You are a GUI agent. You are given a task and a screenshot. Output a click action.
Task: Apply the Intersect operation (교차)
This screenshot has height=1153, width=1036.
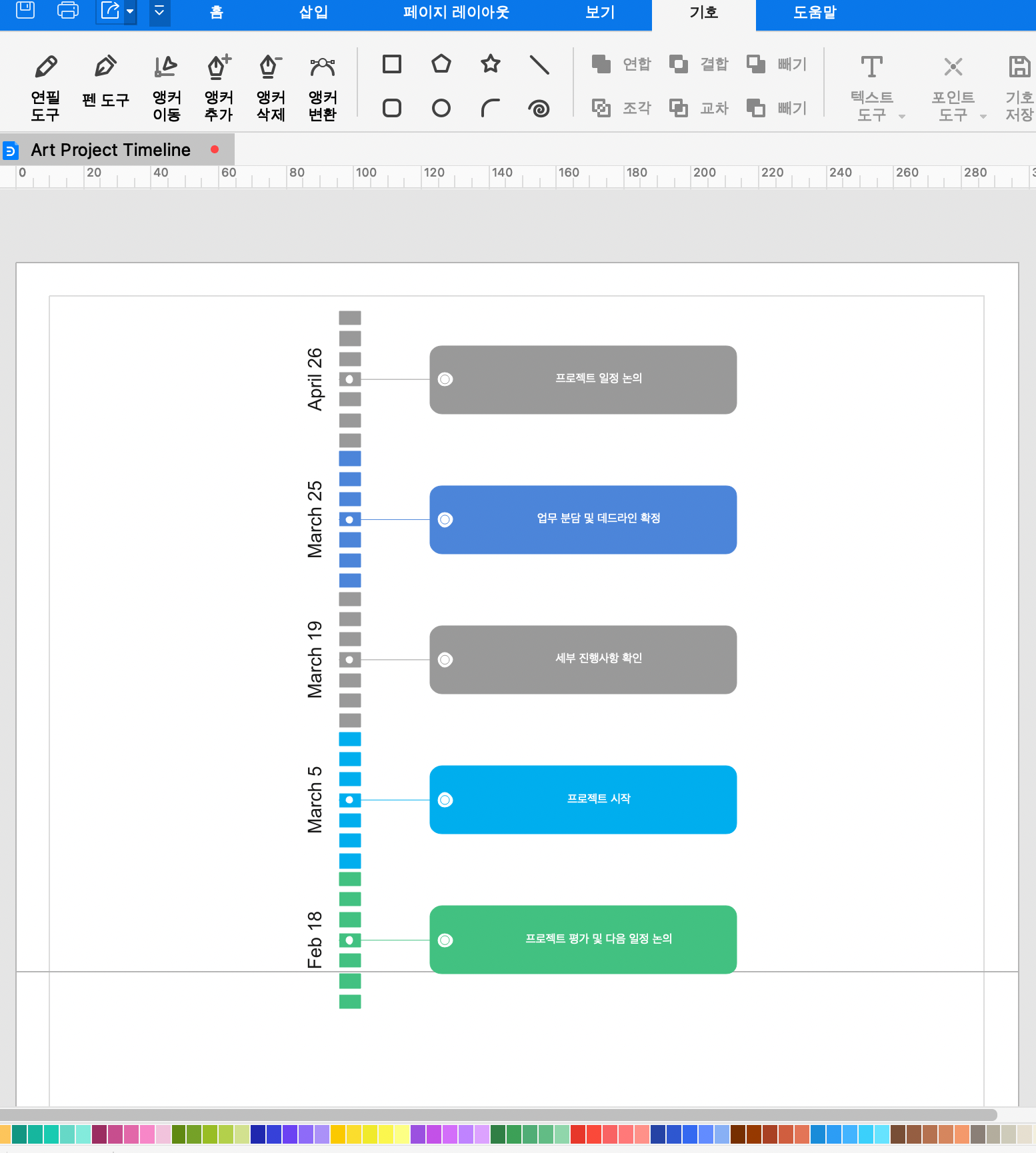click(x=699, y=108)
